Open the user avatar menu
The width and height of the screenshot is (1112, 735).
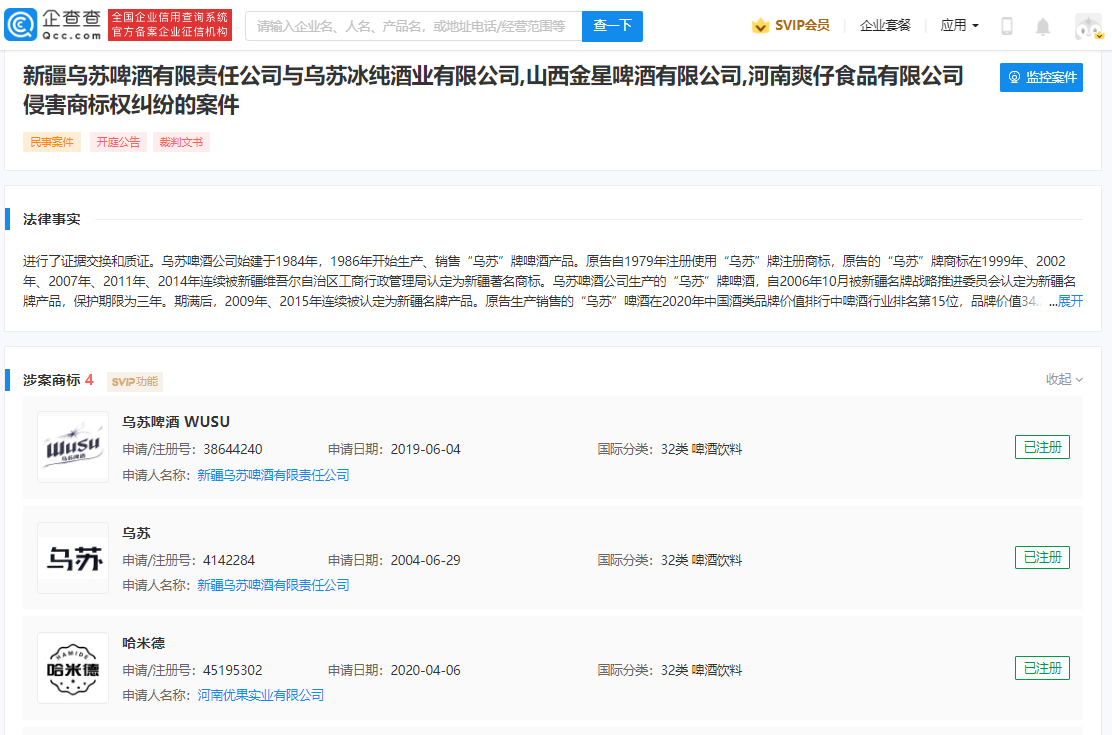(x=1089, y=26)
